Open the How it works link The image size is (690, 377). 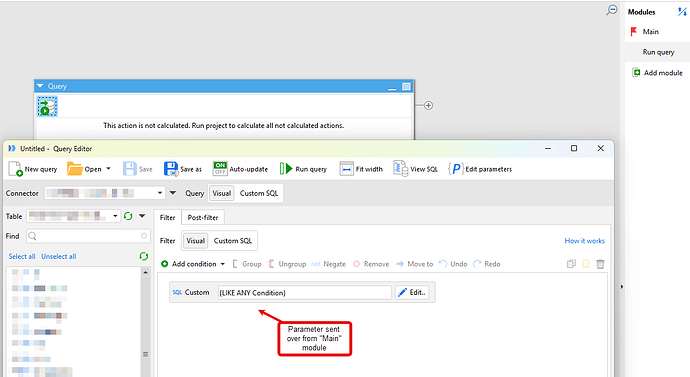584,241
